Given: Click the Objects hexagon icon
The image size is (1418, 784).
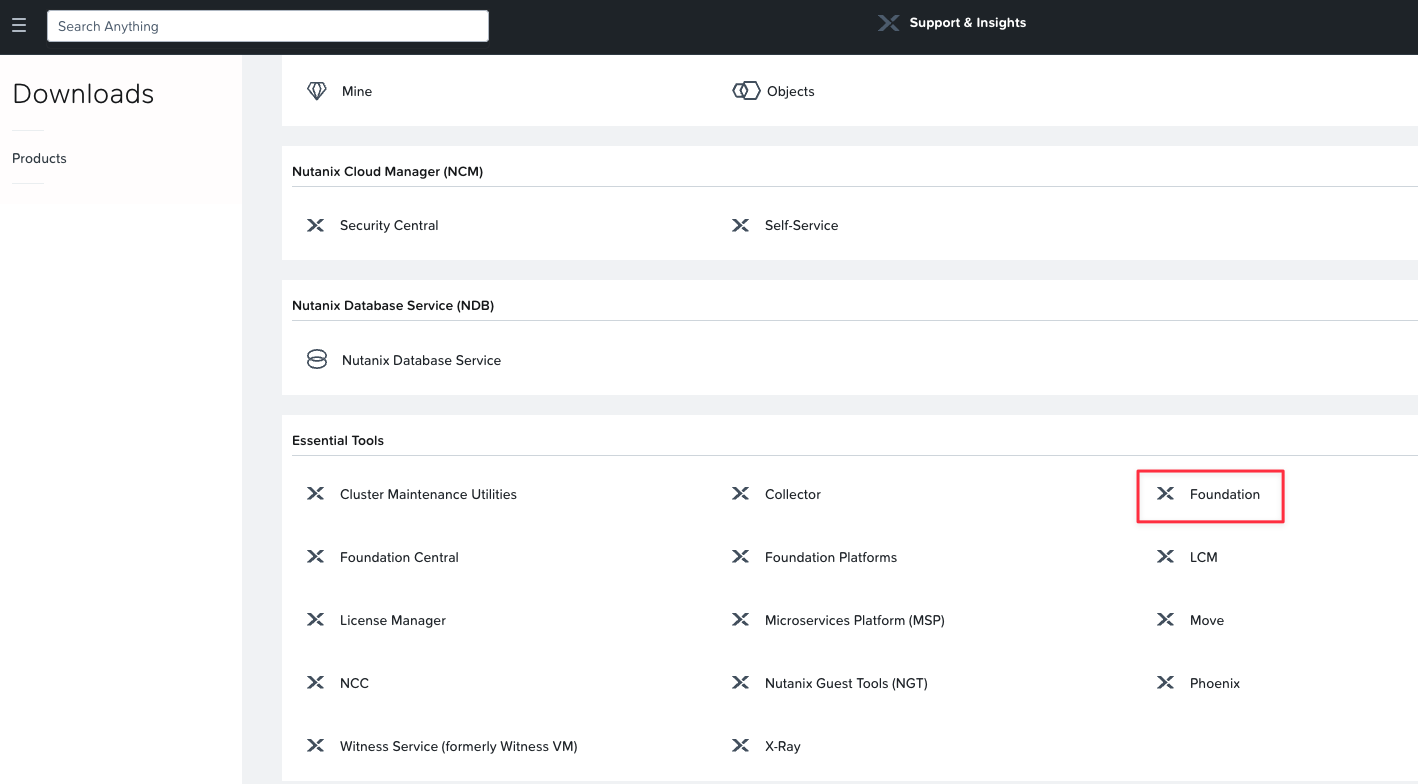Looking at the screenshot, I should (746, 91).
